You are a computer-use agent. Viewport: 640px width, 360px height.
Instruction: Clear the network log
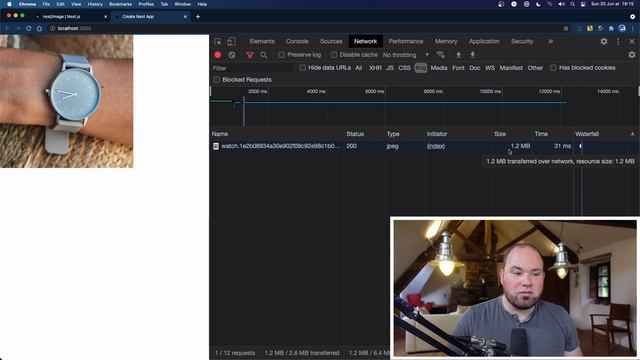coord(232,55)
